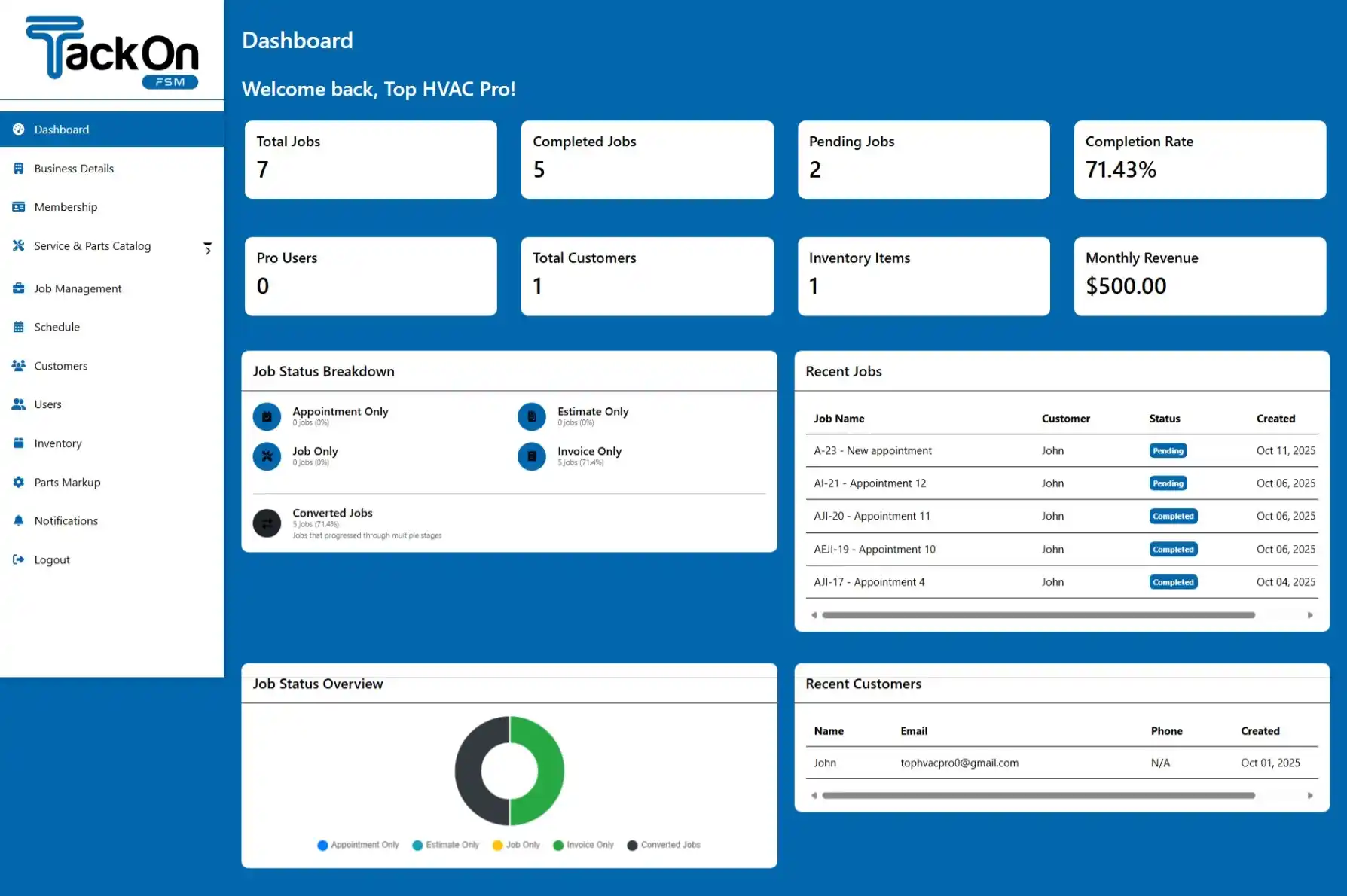This screenshot has height=896, width=1347.
Task: Expand the Service & Parts Catalog submenu
Action: pyautogui.click(x=208, y=247)
